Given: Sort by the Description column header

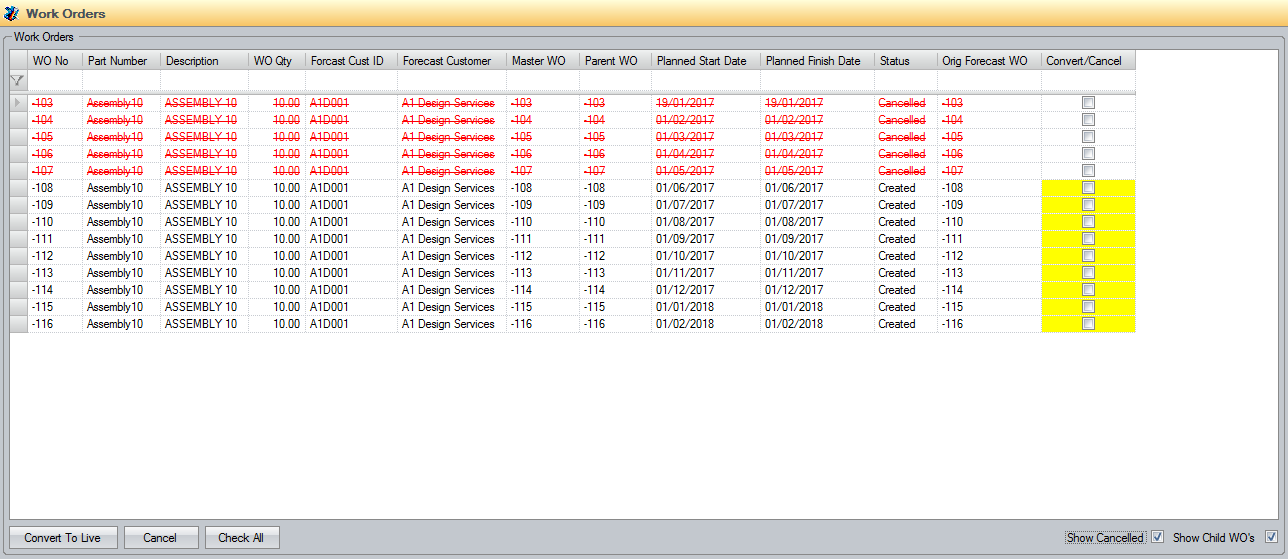Looking at the screenshot, I should click(x=204, y=61).
